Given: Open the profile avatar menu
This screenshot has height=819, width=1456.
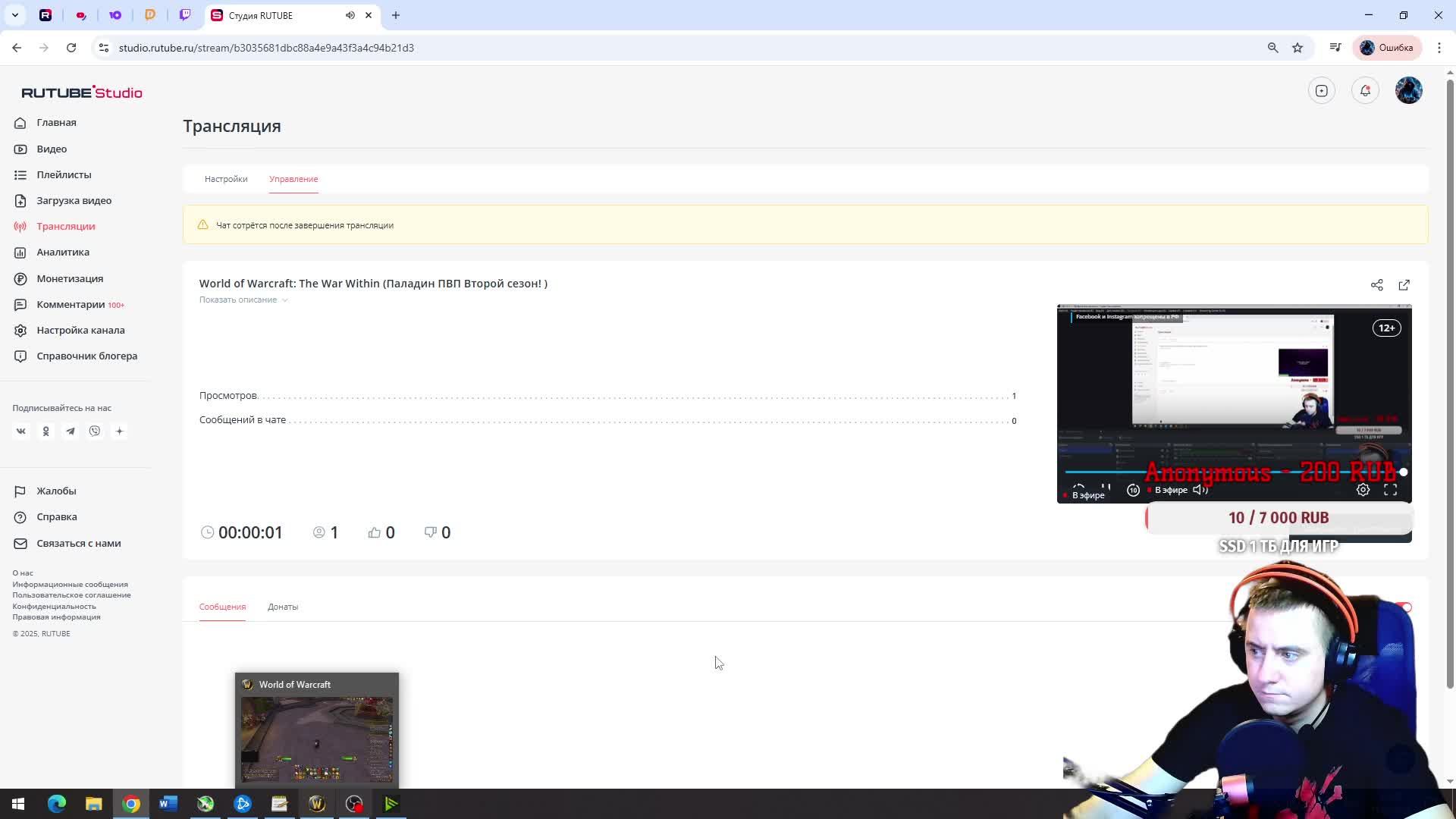Looking at the screenshot, I should click(x=1409, y=91).
